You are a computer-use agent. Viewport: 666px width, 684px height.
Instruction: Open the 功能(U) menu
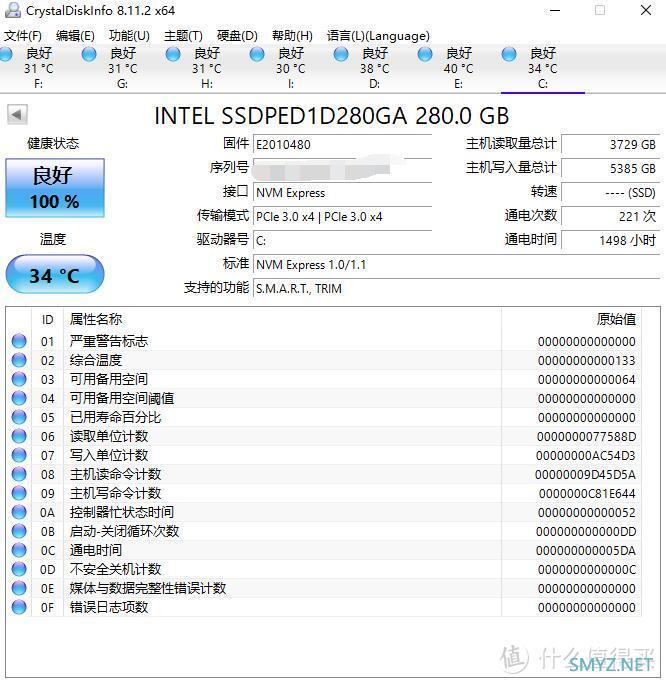coord(129,36)
